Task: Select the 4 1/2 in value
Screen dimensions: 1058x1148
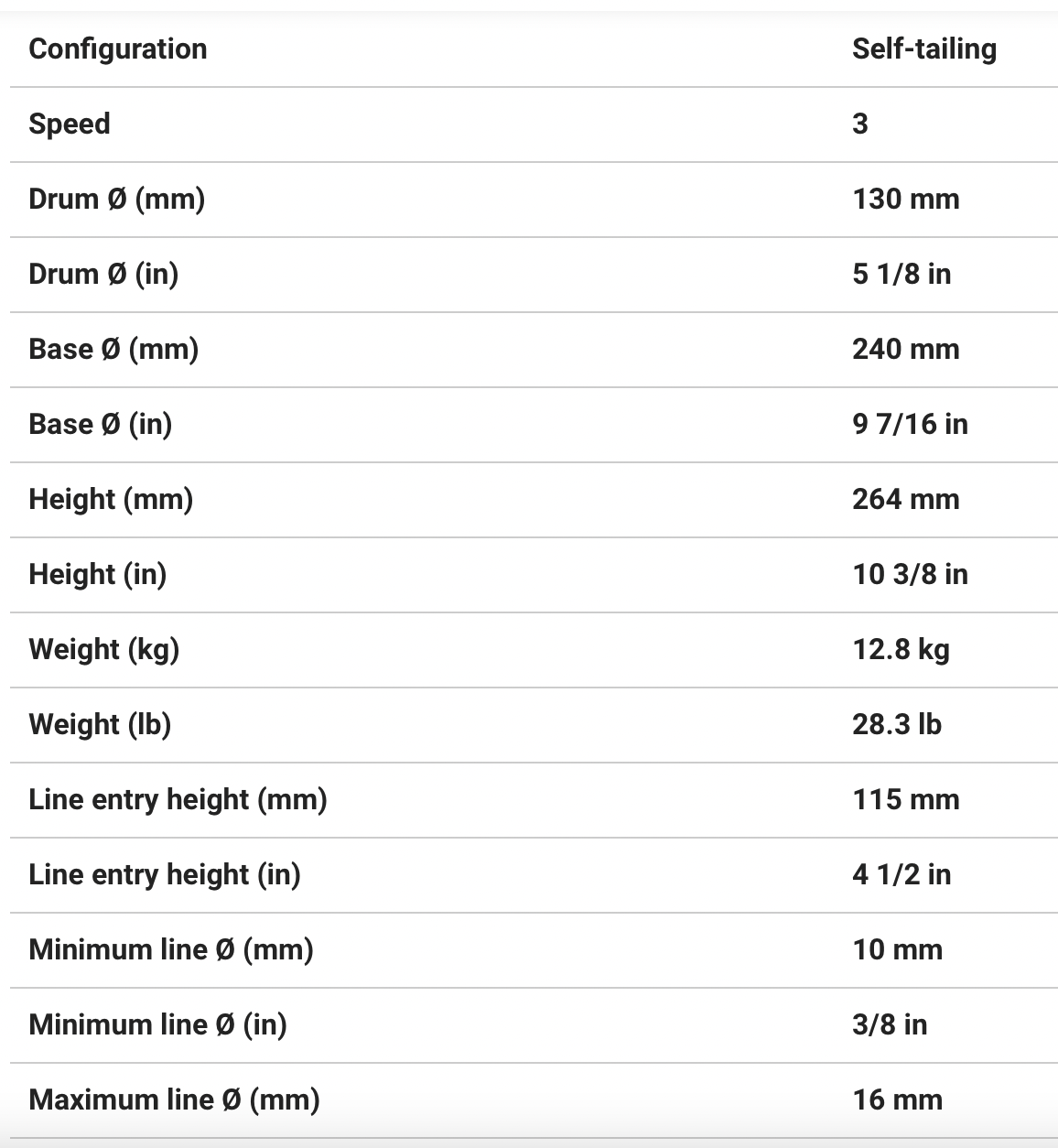Action: [901, 874]
